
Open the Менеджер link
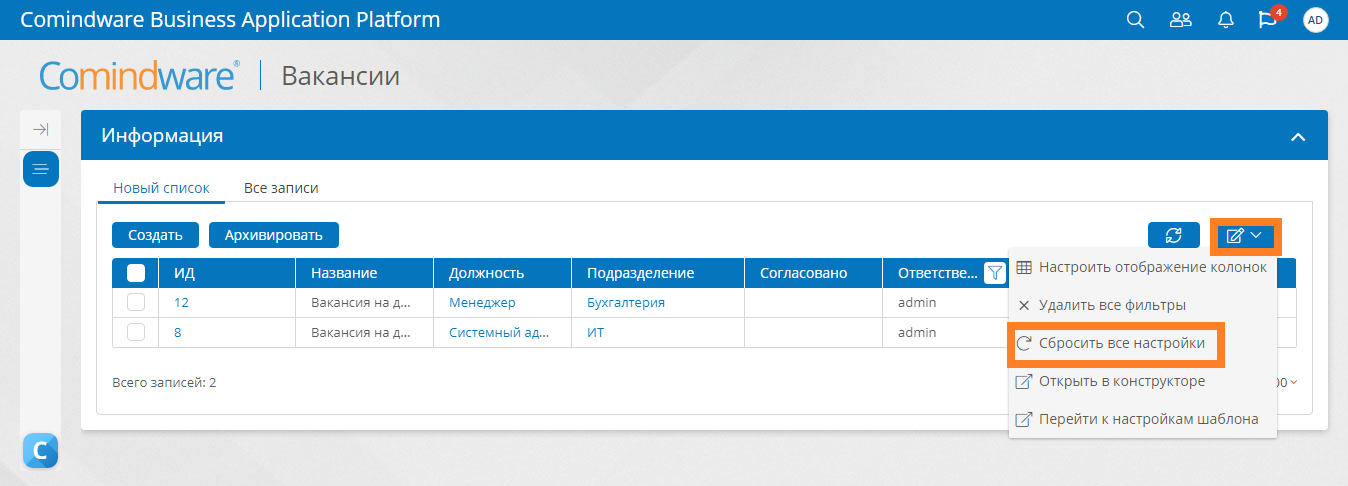pyautogui.click(x=482, y=302)
